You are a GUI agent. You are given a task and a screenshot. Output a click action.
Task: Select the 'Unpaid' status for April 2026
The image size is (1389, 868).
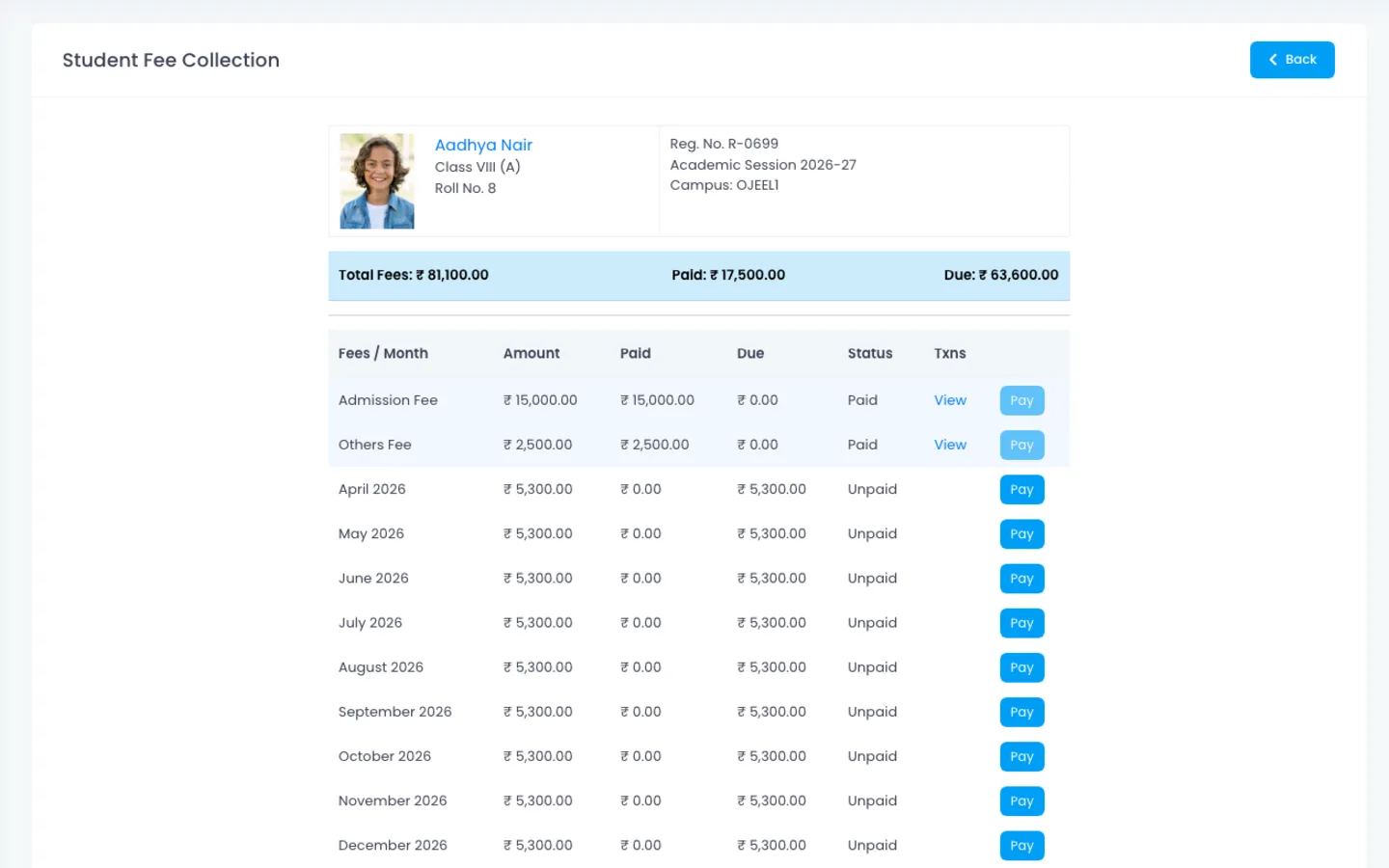coord(872,489)
